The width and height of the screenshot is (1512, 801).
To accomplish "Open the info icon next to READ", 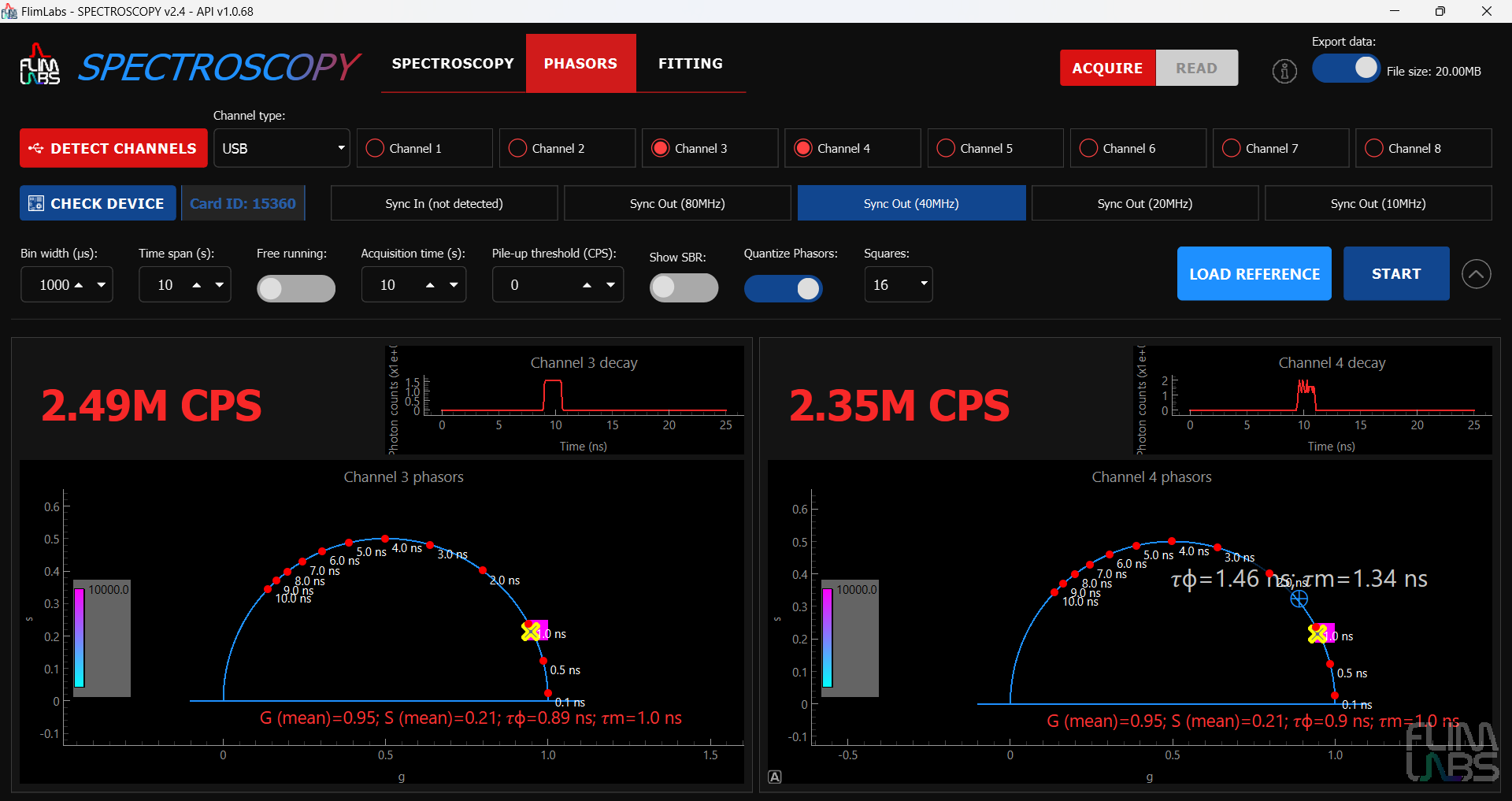I will (x=1284, y=72).
